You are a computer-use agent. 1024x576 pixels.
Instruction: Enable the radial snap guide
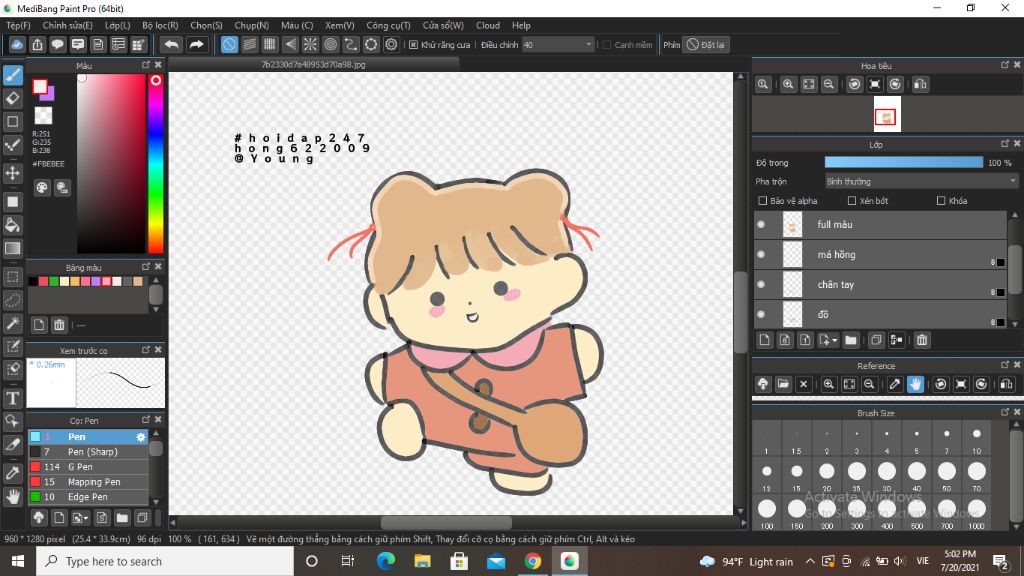point(310,44)
